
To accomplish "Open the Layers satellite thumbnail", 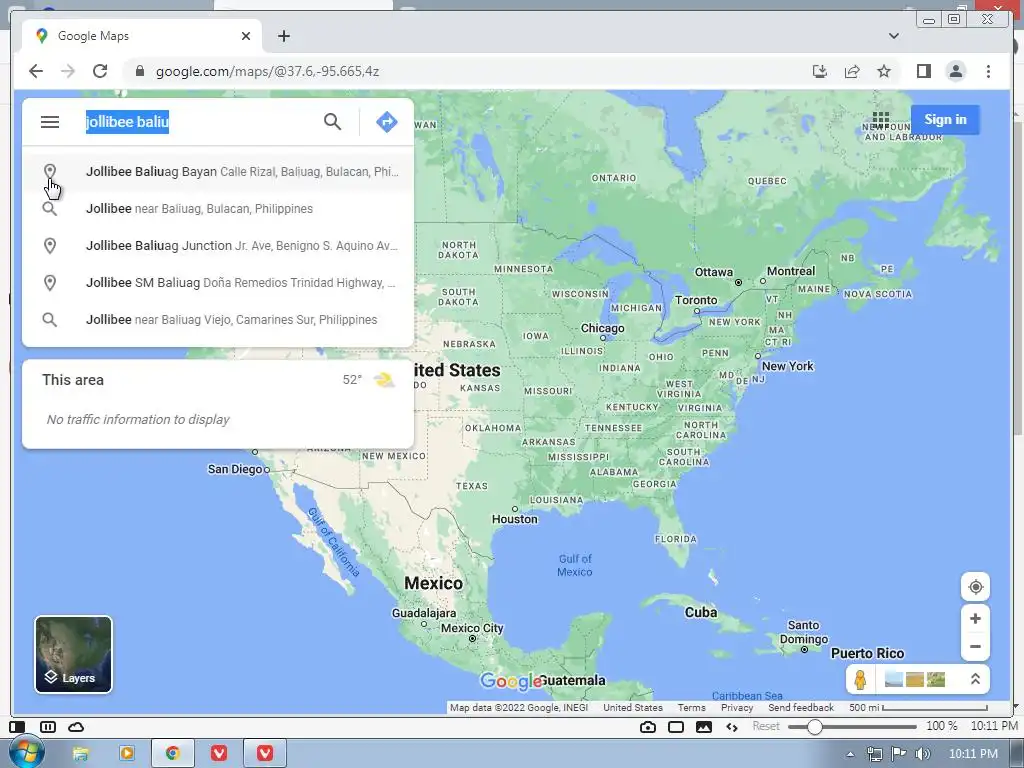I will (x=73, y=654).
